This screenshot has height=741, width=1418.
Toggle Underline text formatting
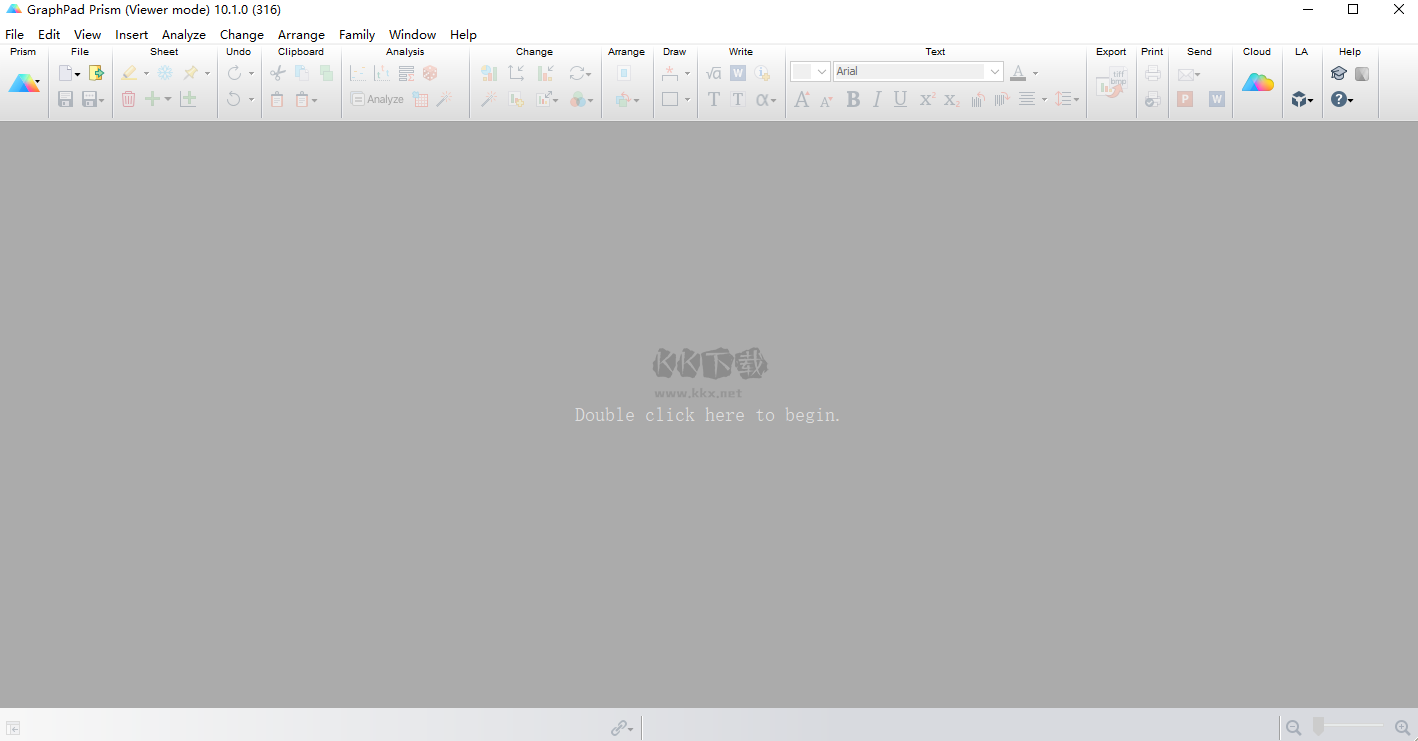click(900, 99)
